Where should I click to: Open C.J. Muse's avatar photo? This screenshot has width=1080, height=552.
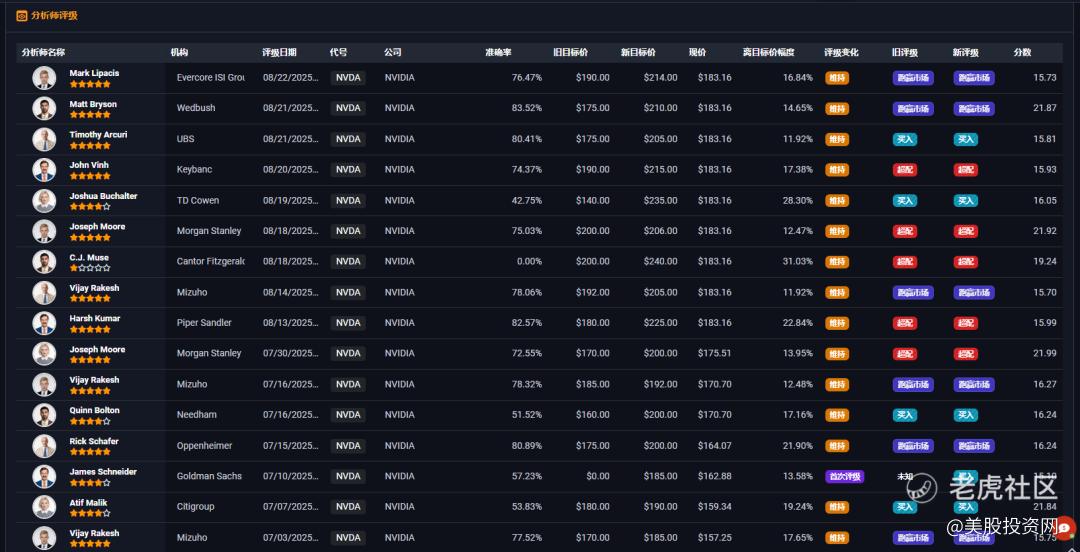(x=44, y=262)
